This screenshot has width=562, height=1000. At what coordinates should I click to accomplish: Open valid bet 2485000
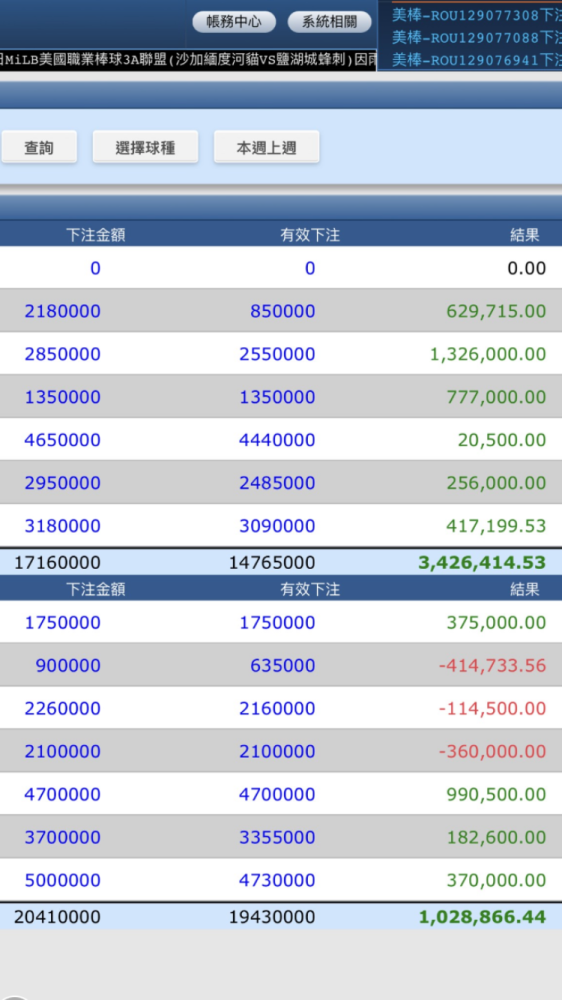coord(277,483)
